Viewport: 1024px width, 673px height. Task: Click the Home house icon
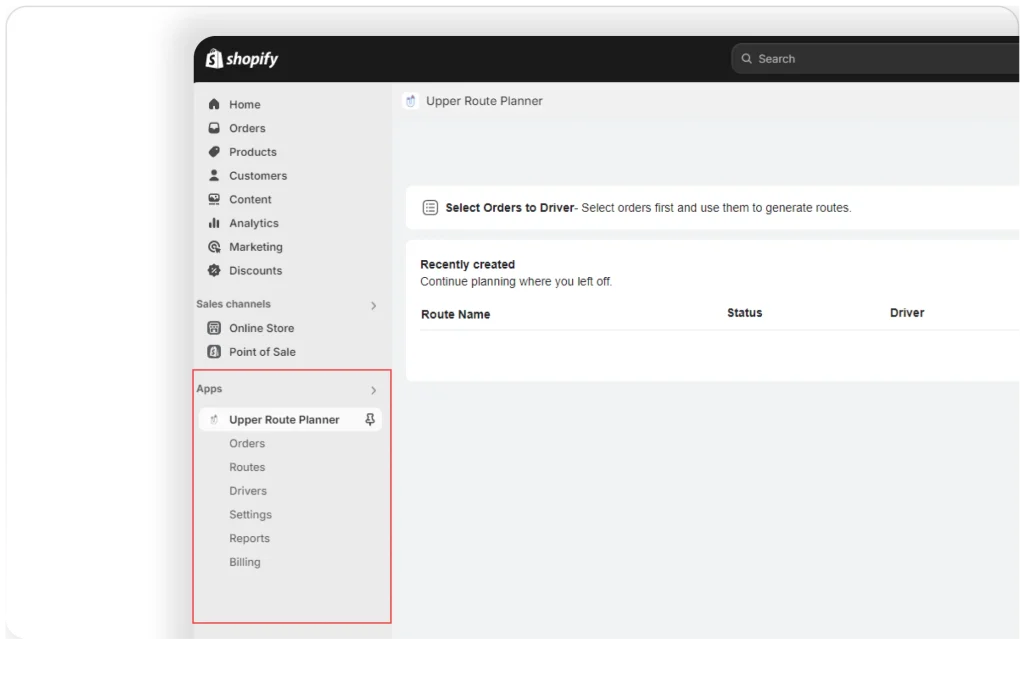tap(214, 104)
